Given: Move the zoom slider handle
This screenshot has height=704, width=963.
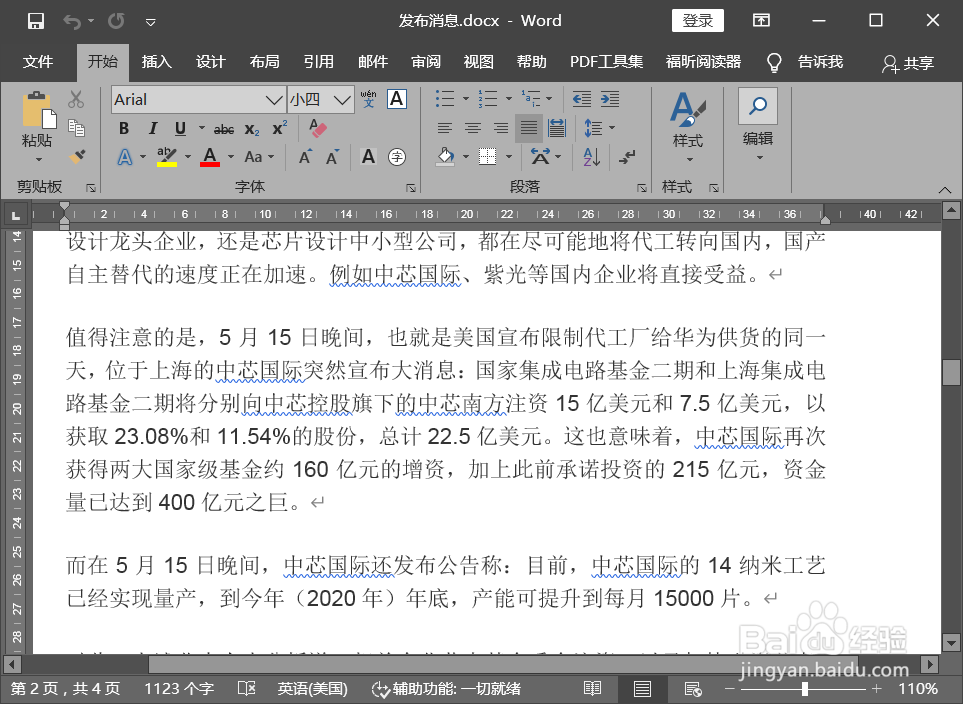Looking at the screenshot, I should tap(805, 689).
